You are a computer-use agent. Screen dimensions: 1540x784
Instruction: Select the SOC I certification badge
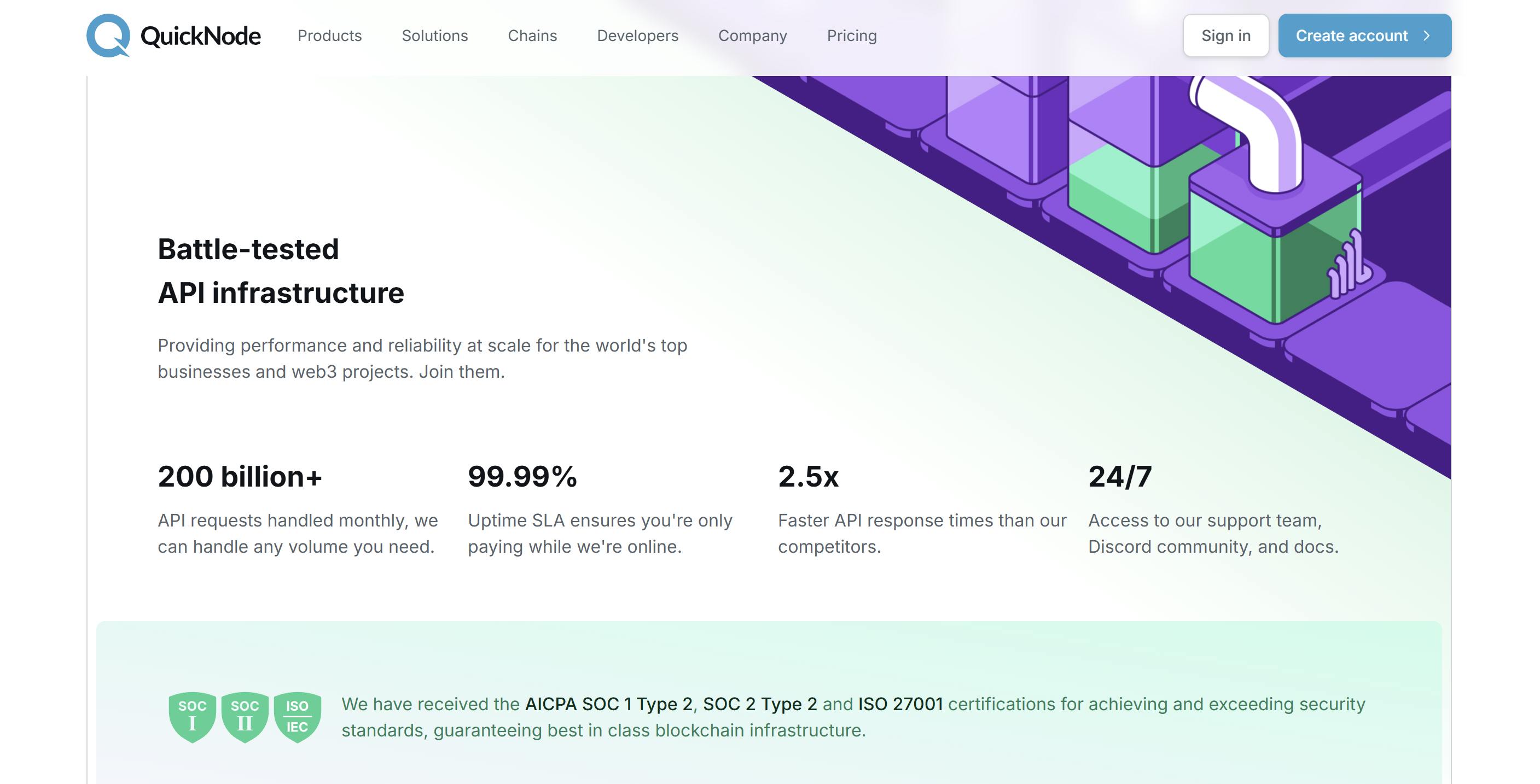click(x=193, y=717)
